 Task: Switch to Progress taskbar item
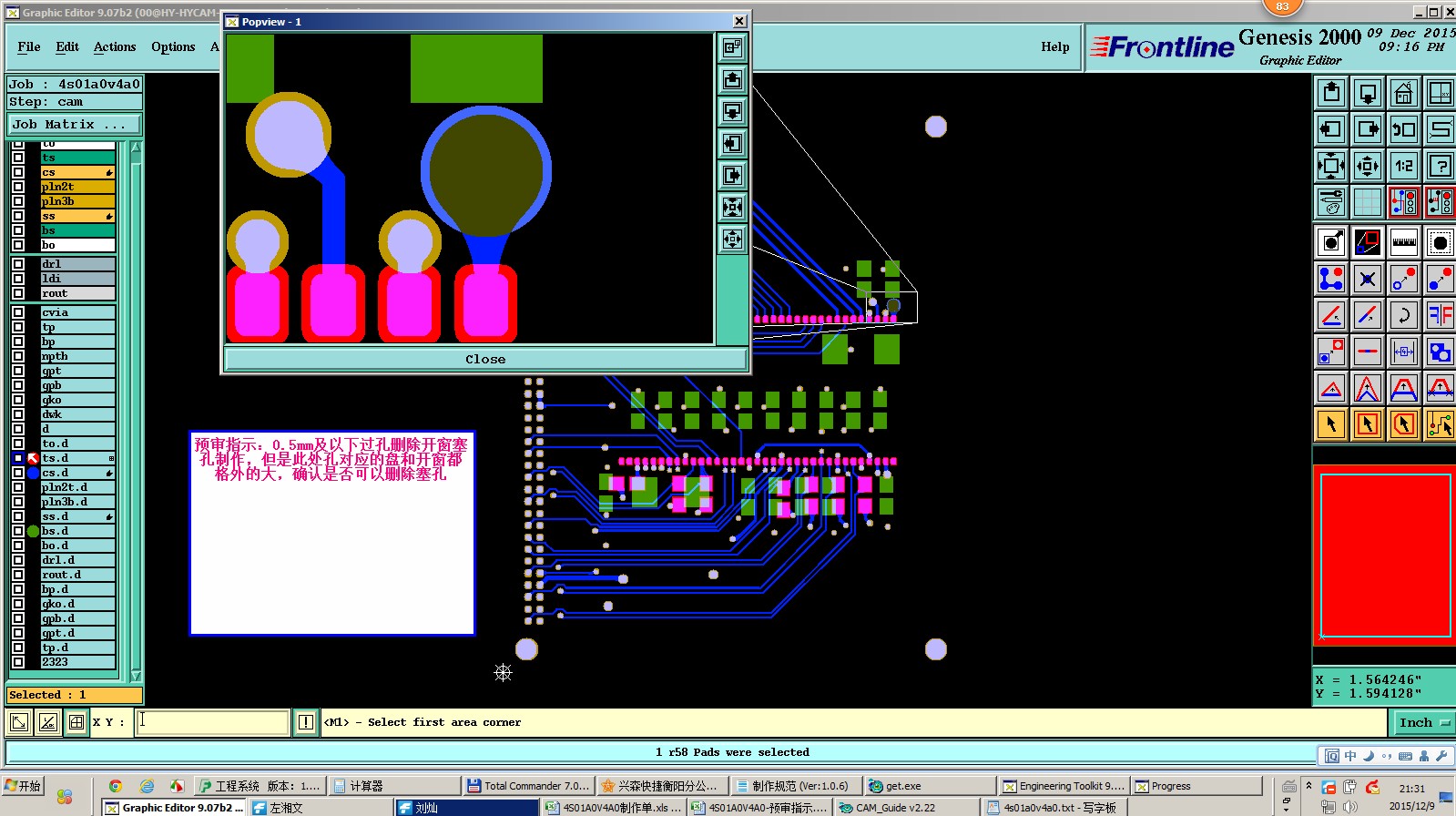point(1197,786)
